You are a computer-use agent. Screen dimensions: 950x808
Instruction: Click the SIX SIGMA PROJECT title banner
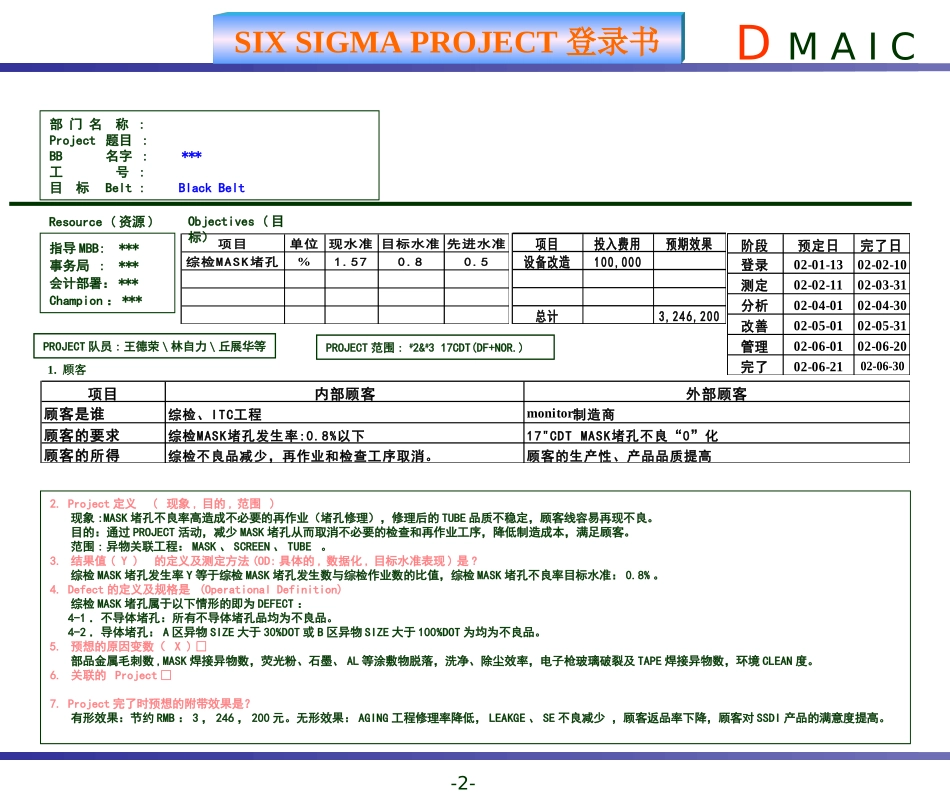[x=448, y=38]
